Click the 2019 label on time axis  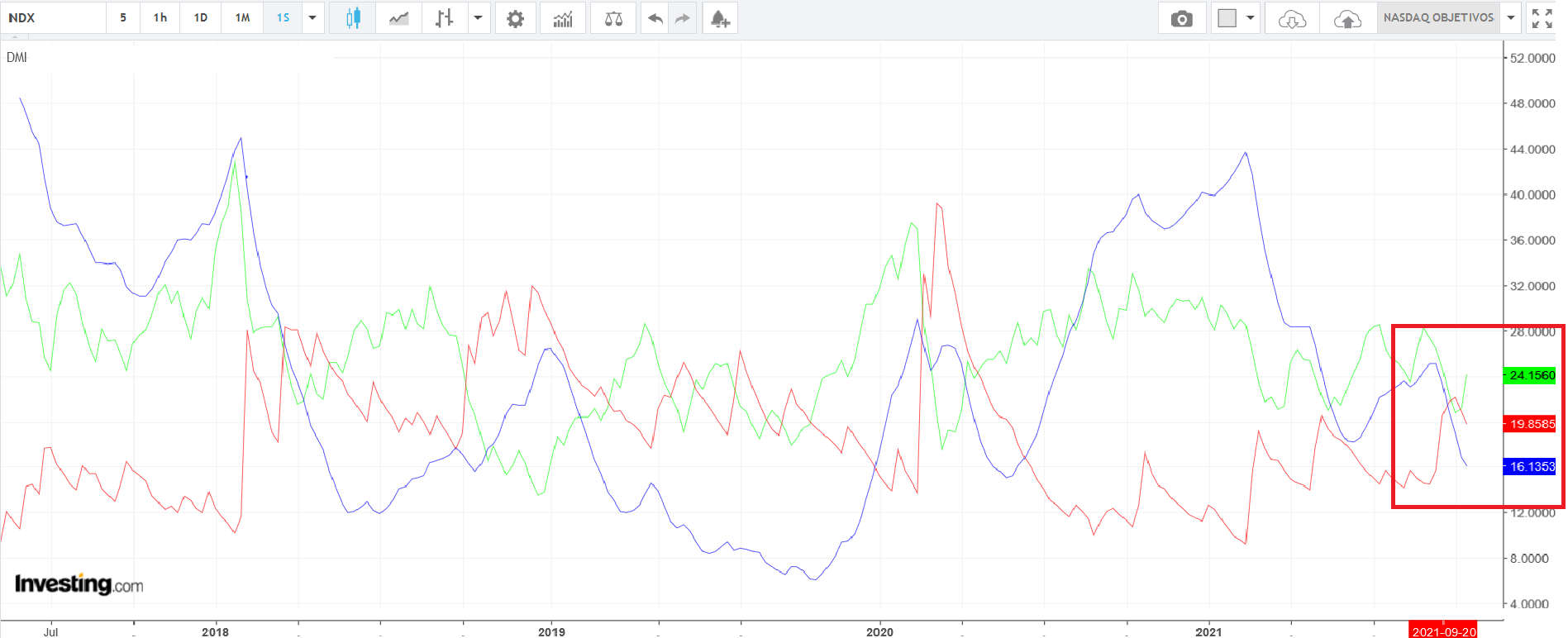pos(551,631)
